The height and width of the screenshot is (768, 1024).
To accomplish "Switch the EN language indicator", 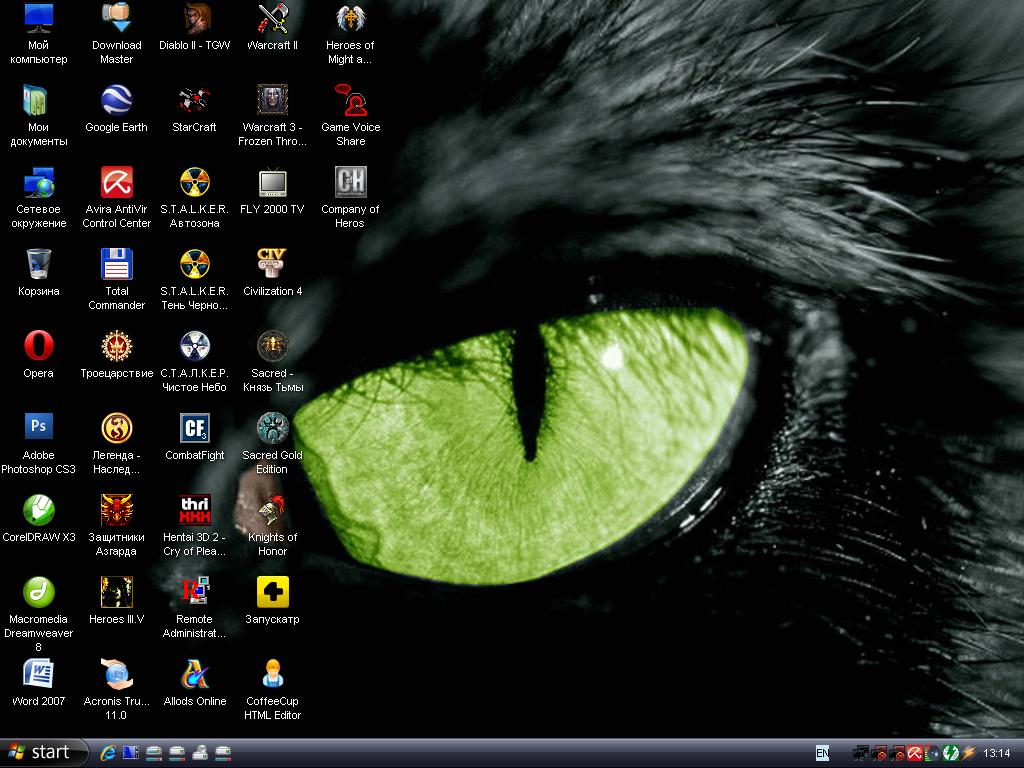I will point(822,753).
